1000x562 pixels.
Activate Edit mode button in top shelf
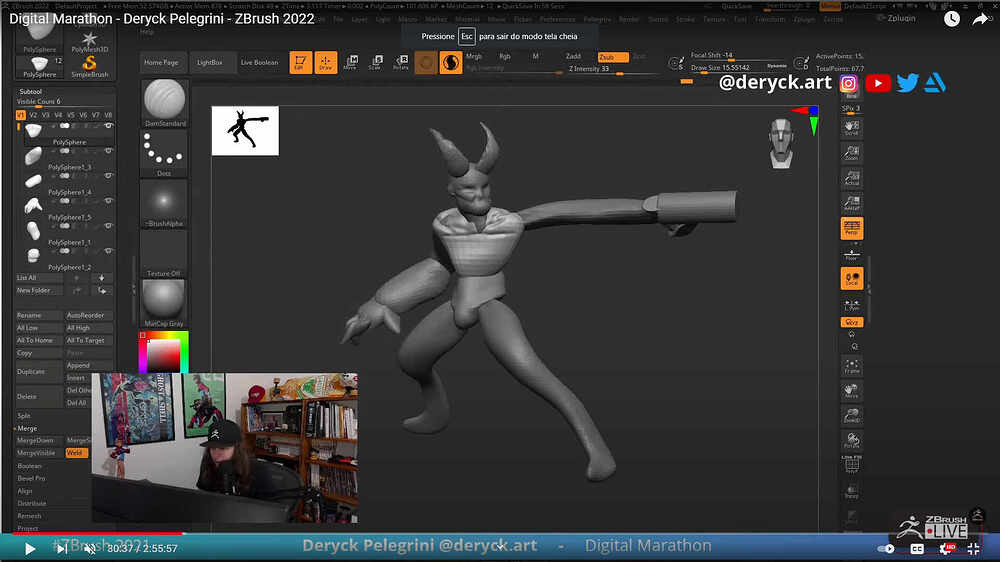[300, 63]
